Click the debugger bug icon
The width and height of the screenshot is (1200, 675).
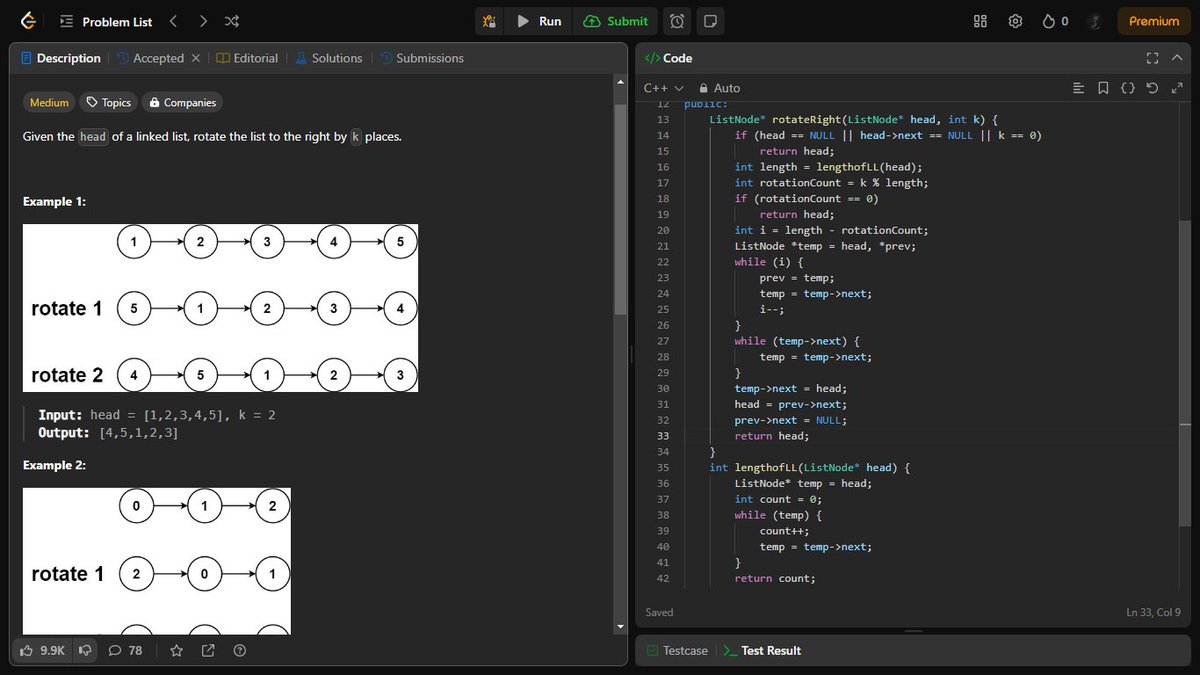click(489, 21)
